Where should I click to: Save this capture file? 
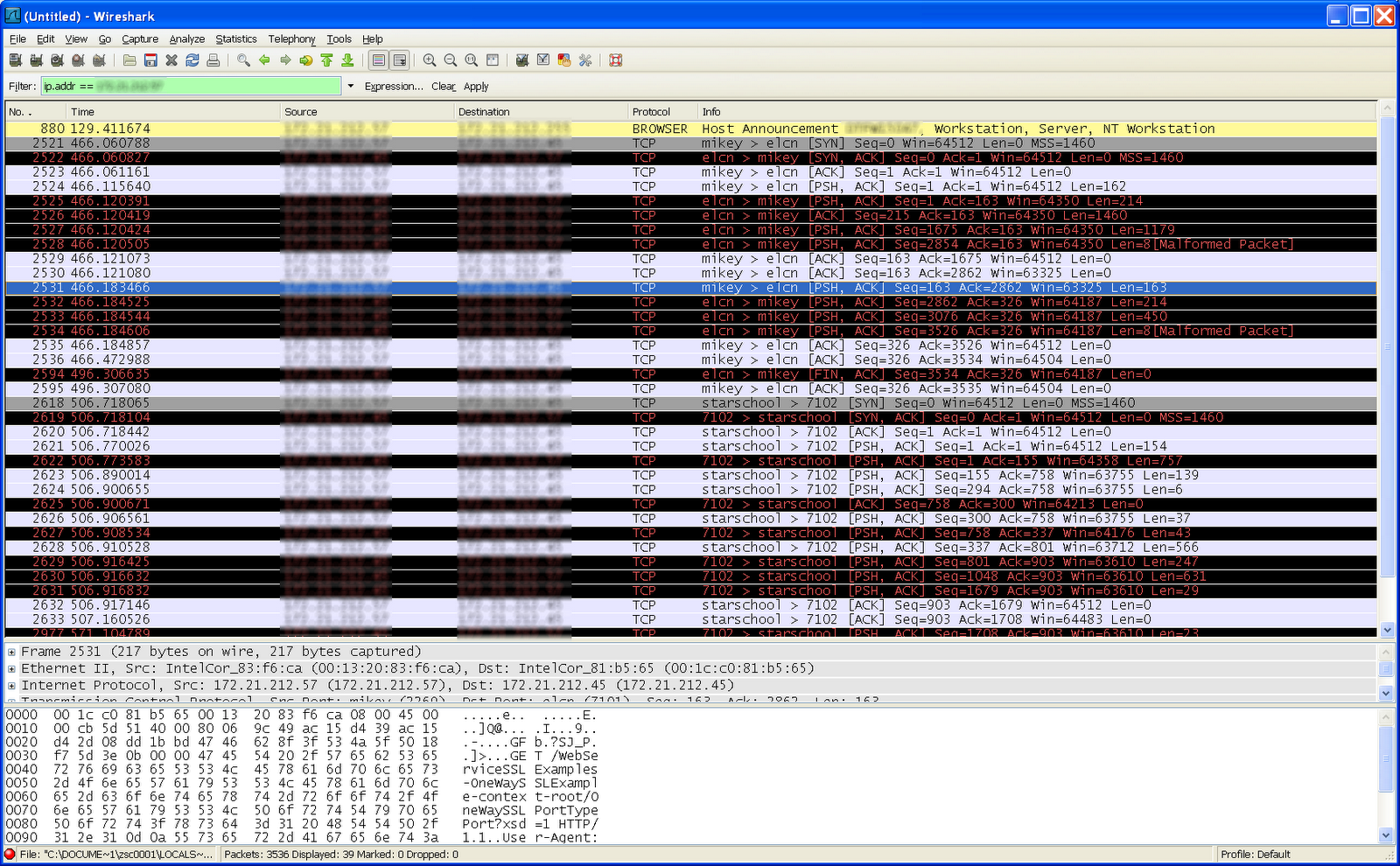pos(150,60)
